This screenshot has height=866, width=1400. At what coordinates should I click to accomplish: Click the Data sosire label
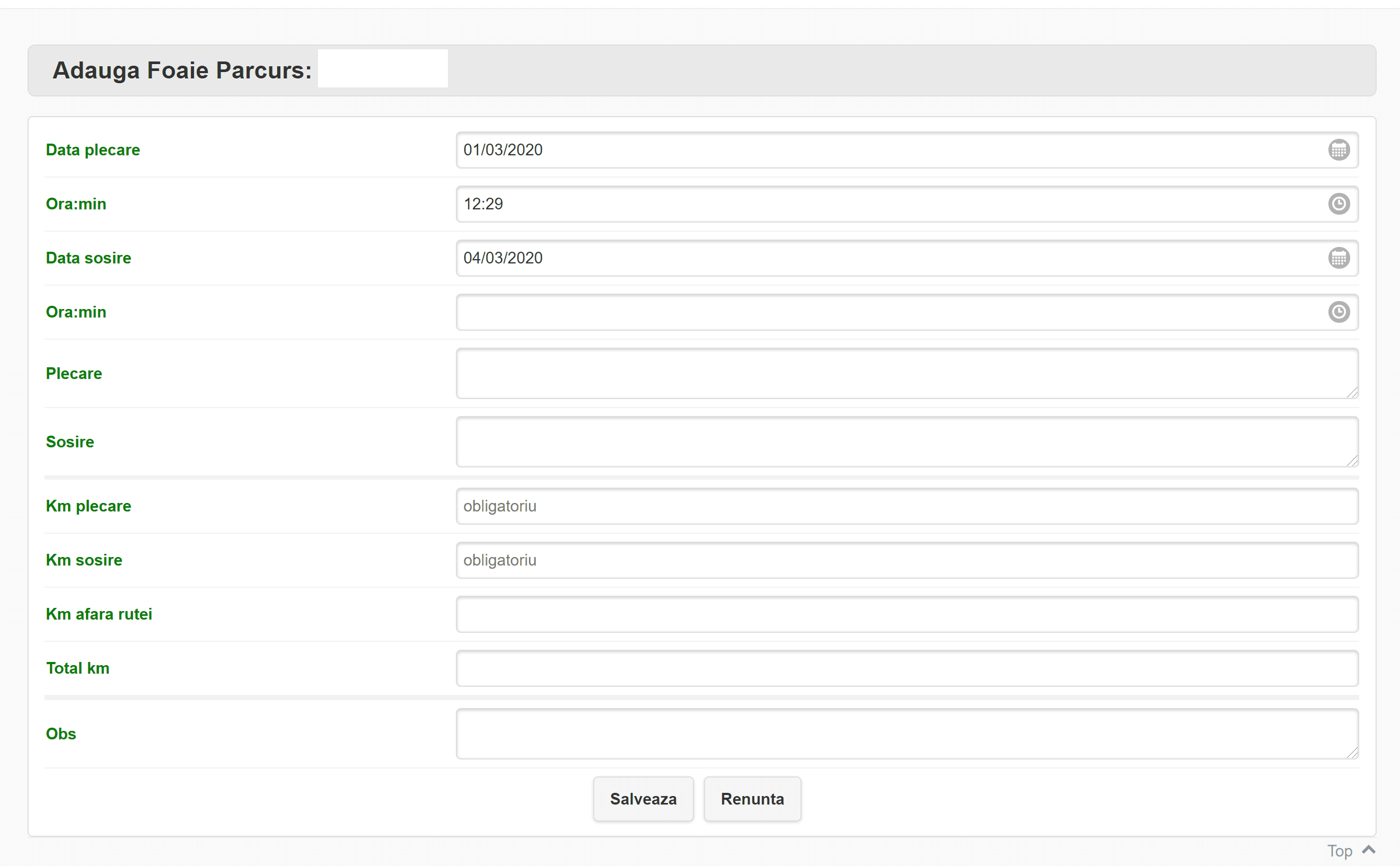(88, 258)
